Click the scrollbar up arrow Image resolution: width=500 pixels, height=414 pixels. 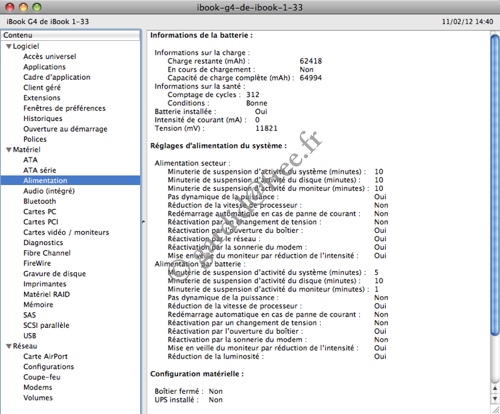[495, 388]
